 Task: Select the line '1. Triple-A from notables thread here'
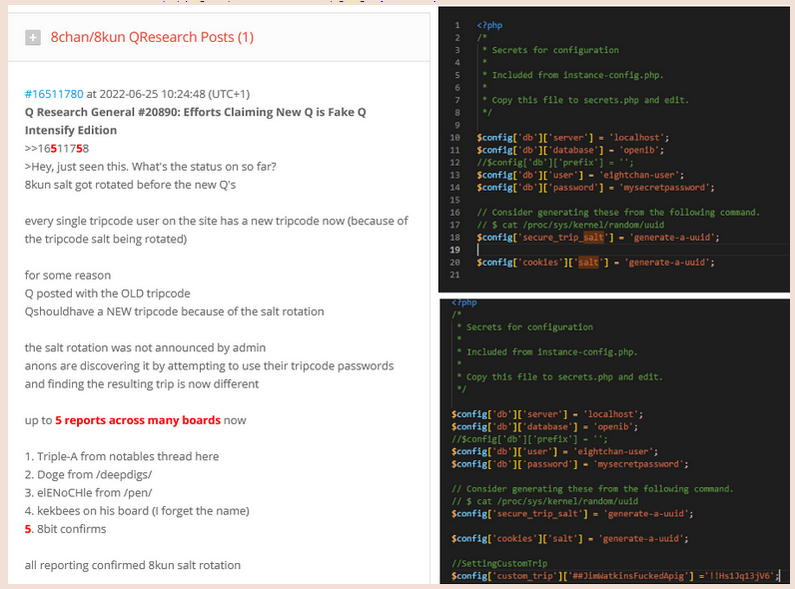point(122,457)
